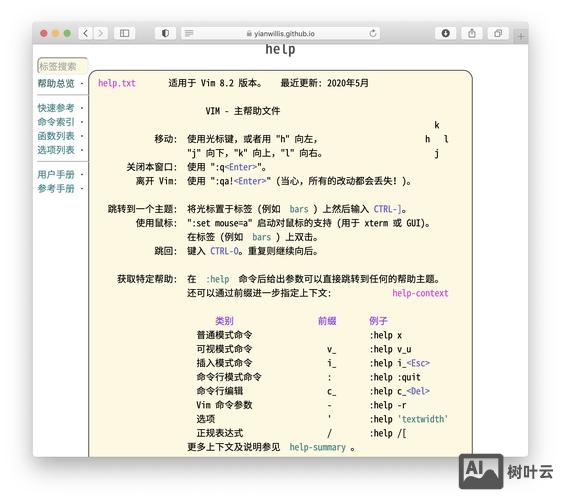Click the :help -r example text
Screen dimensions: 561x500
pos(388,406)
